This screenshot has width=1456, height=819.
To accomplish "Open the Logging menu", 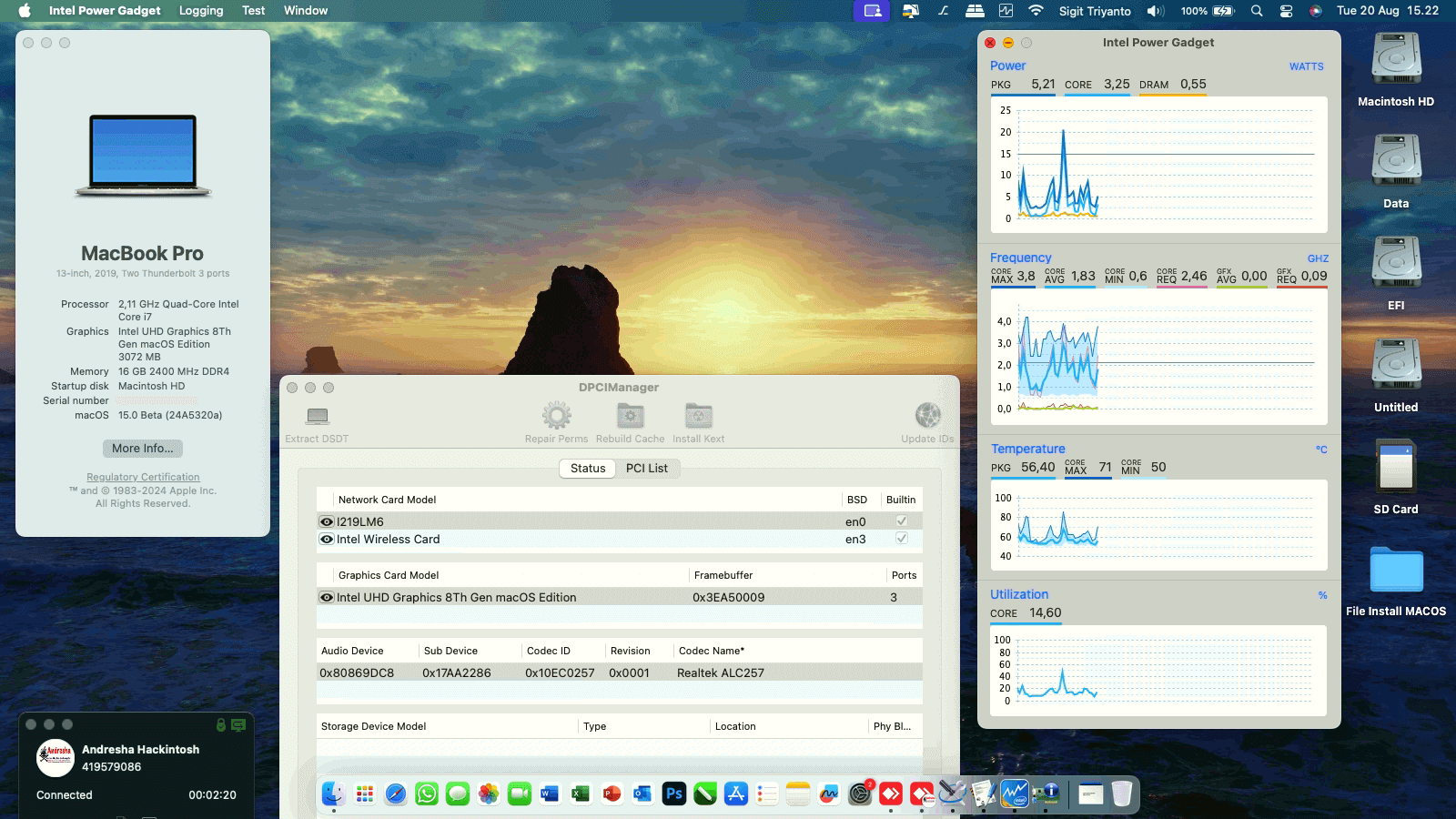I will [201, 11].
